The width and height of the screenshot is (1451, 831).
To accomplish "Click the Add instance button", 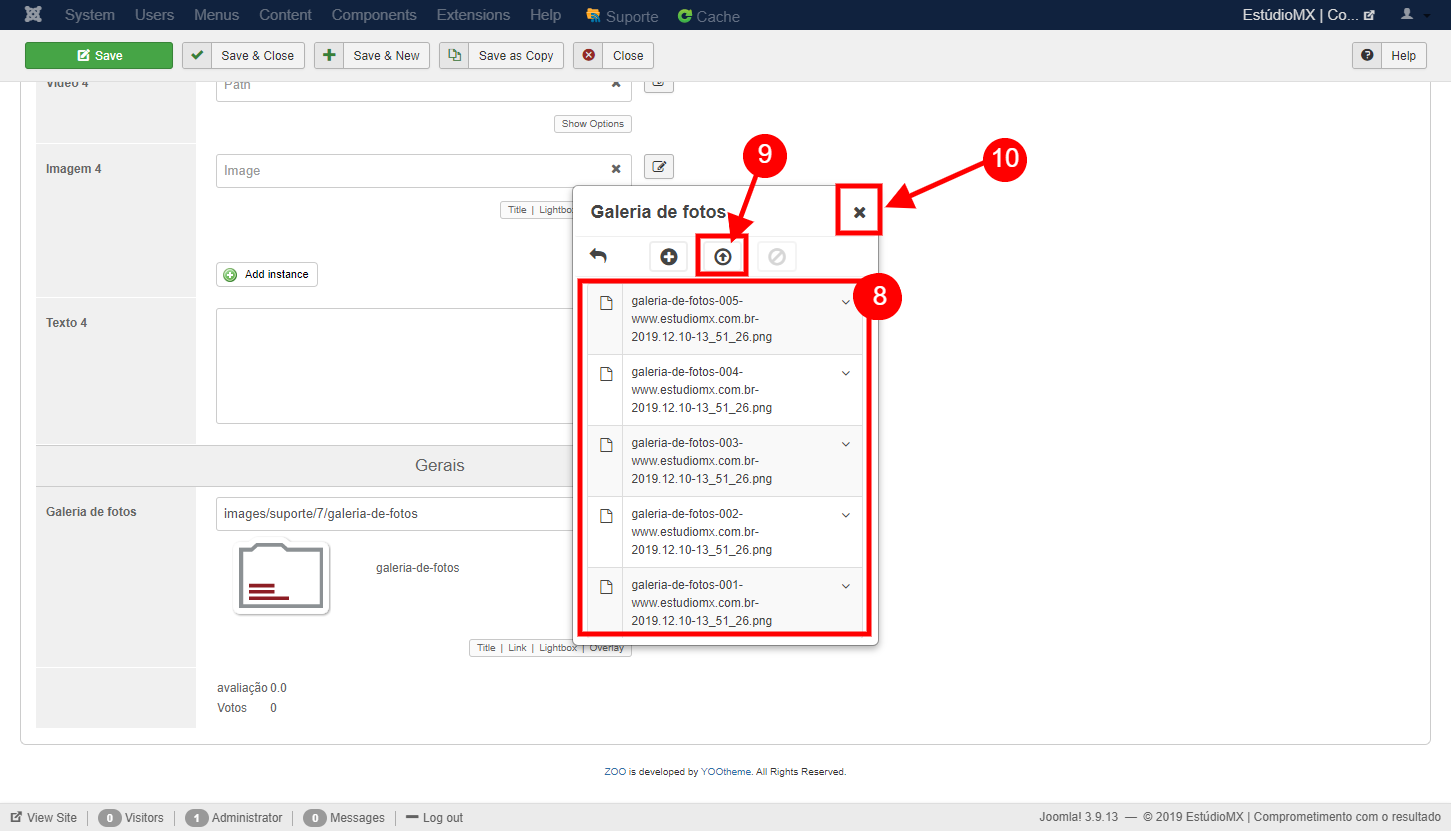I will [267, 274].
